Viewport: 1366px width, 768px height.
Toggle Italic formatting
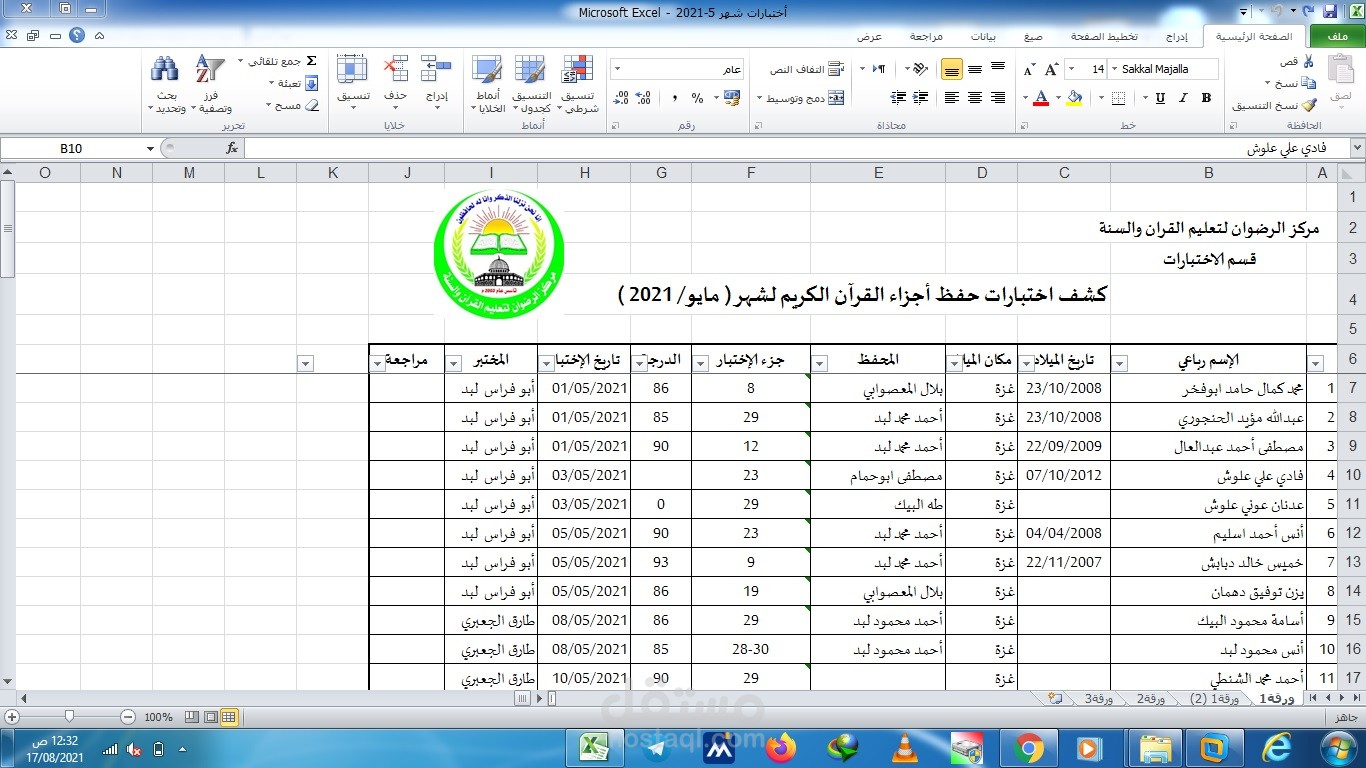coord(1183,98)
